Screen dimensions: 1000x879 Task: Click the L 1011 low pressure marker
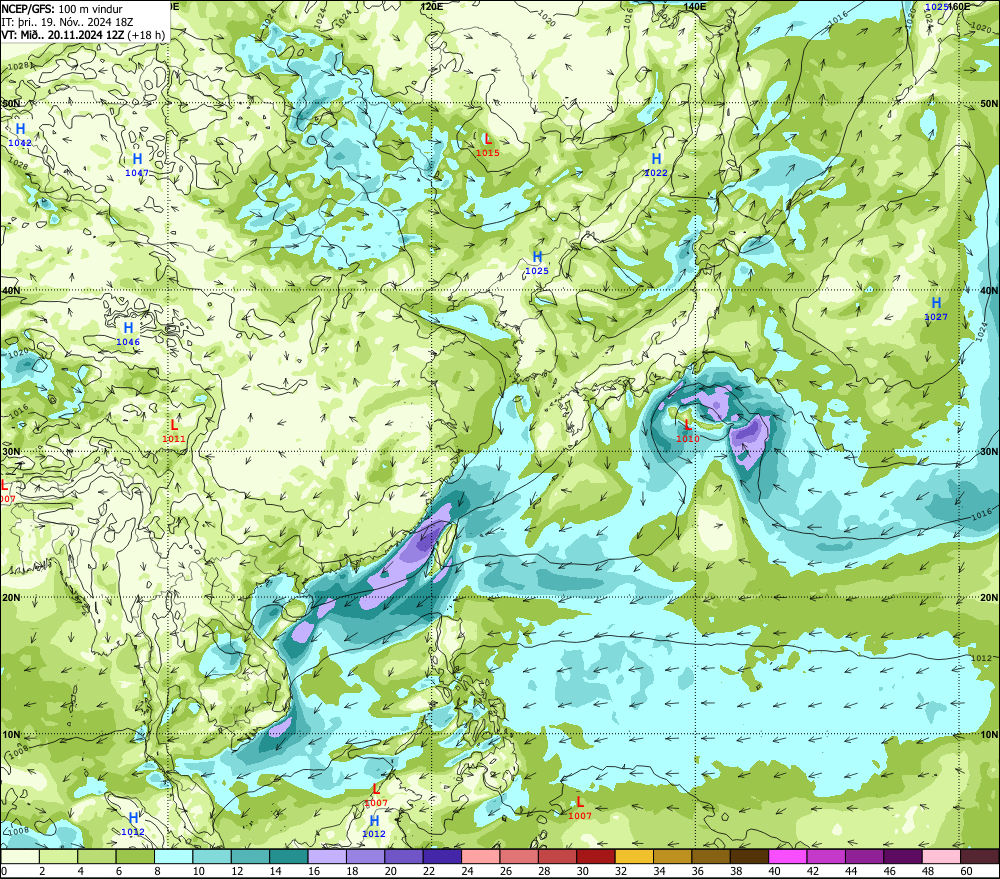tap(174, 431)
